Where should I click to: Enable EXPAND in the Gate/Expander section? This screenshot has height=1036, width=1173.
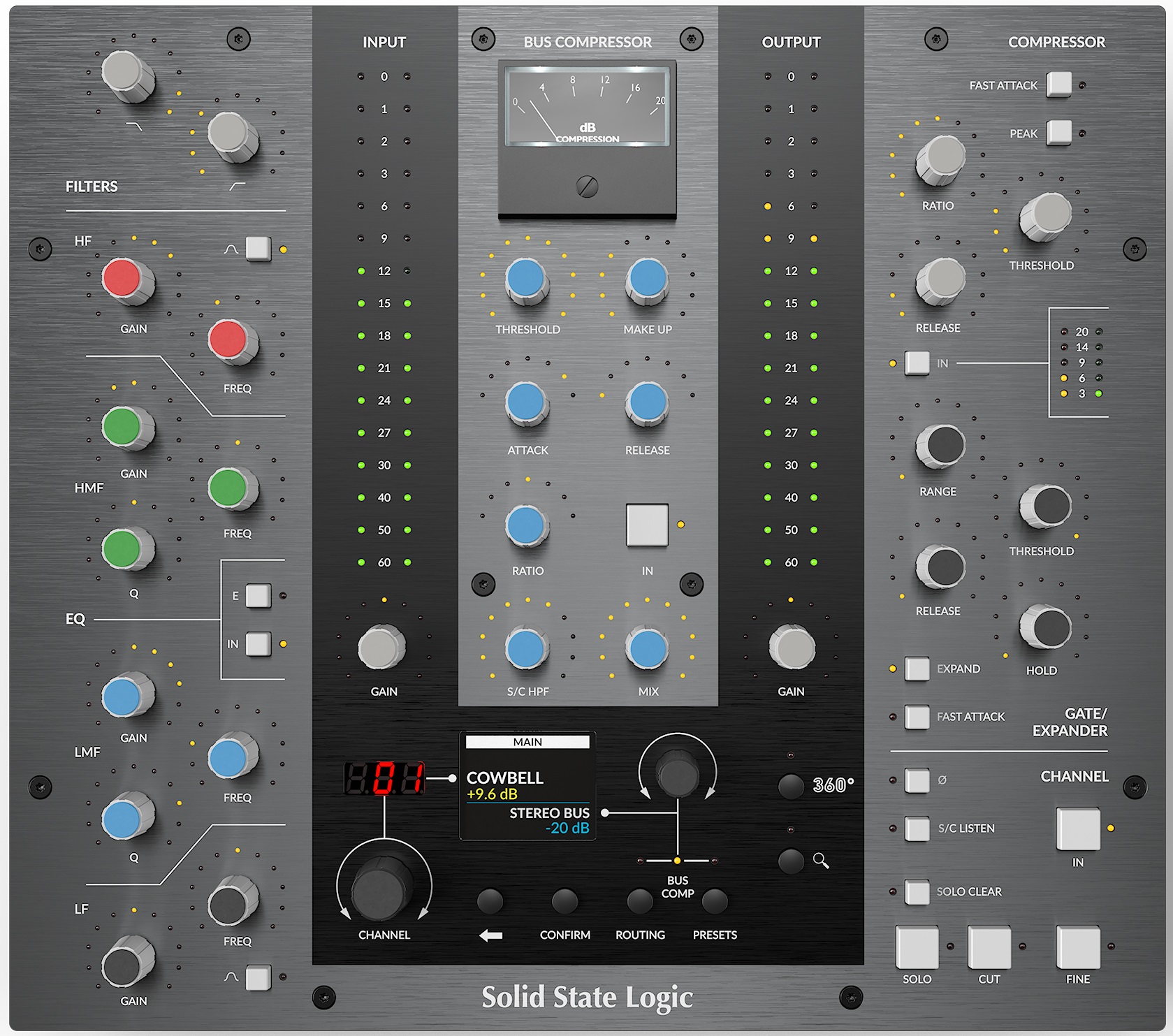(x=917, y=669)
